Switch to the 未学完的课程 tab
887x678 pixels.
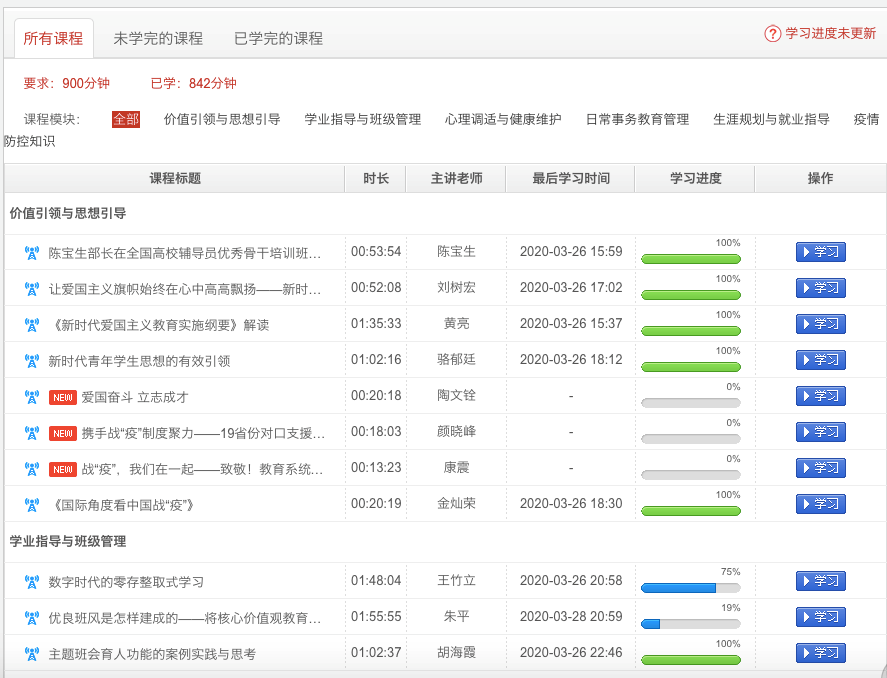click(158, 39)
